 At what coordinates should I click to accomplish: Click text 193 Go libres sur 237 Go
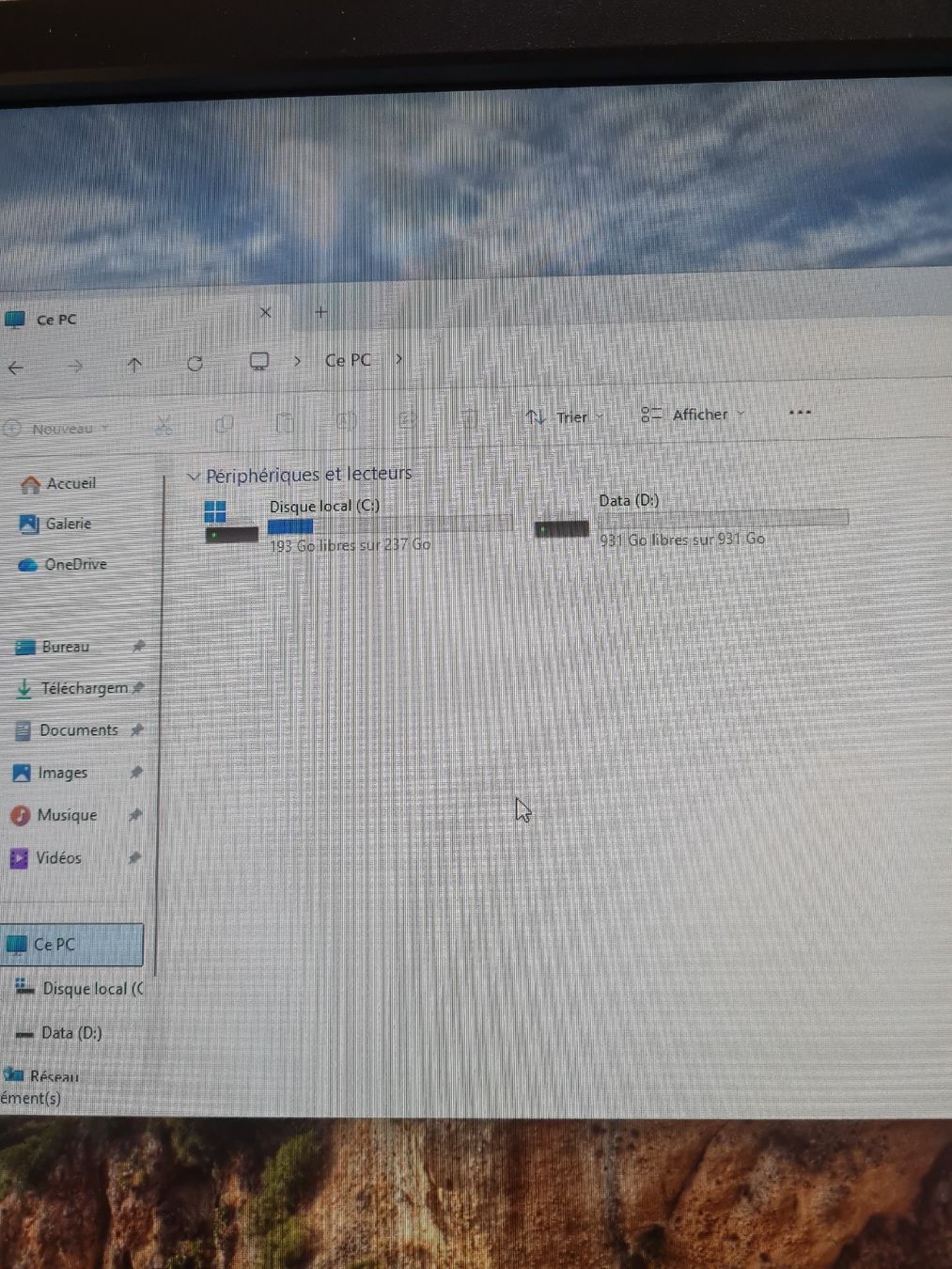point(350,545)
